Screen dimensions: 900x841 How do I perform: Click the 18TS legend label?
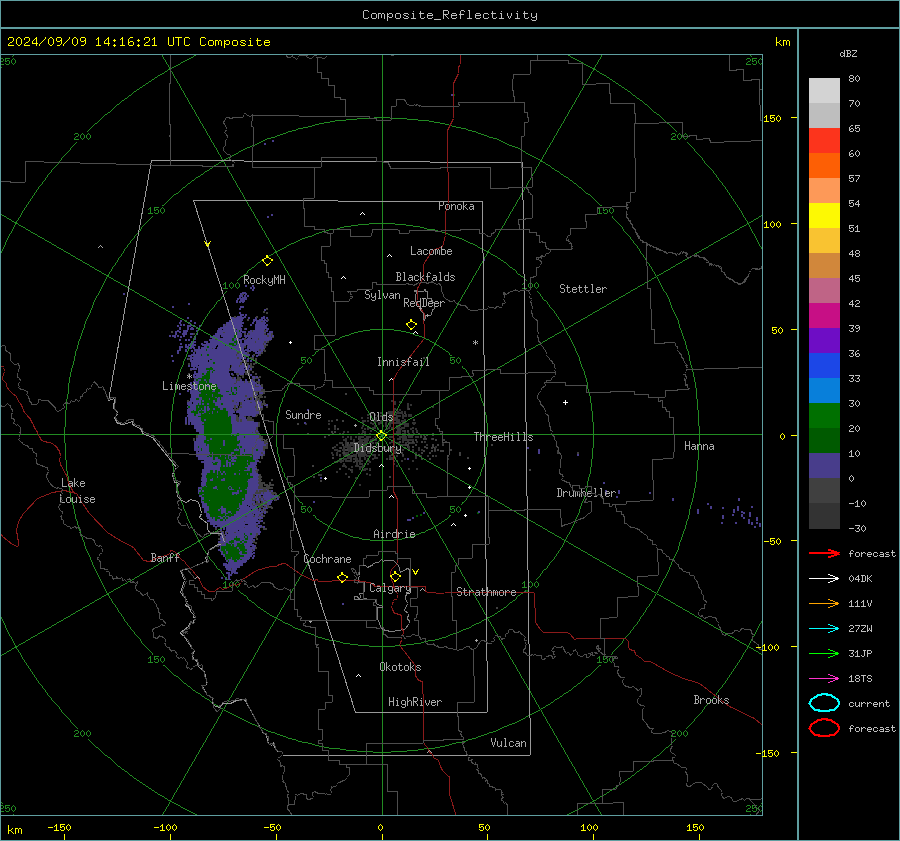coord(860,679)
